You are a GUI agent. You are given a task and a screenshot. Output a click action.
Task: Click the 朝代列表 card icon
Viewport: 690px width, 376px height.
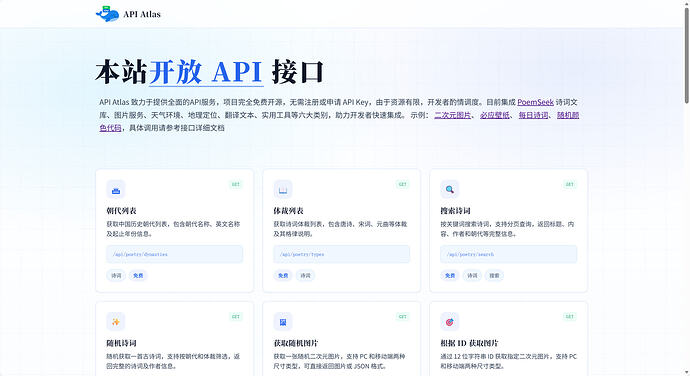point(116,189)
